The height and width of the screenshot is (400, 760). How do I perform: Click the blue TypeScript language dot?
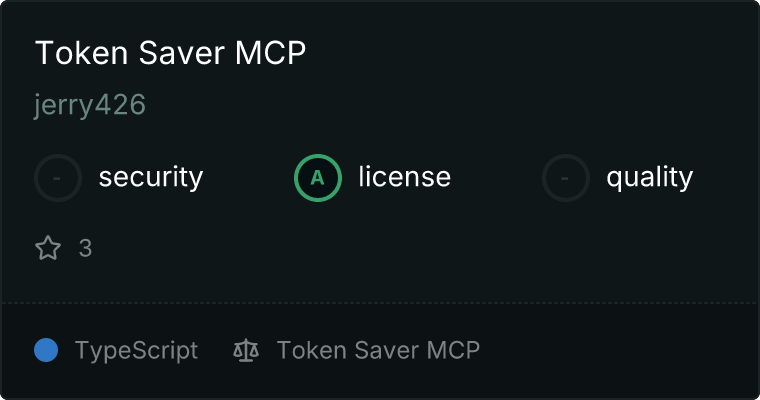tap(46, 350)
